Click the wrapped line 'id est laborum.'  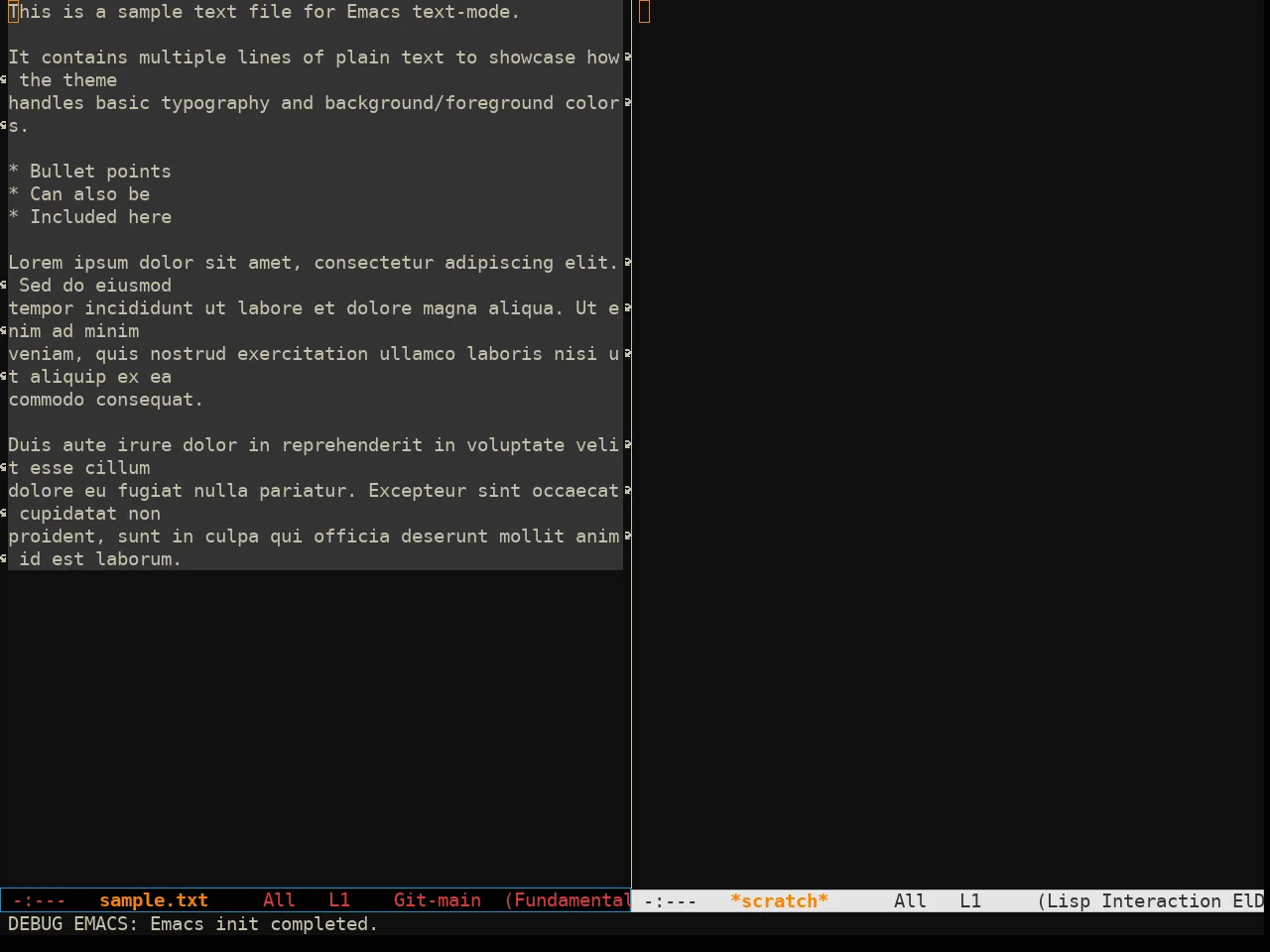tap(99, 559)
